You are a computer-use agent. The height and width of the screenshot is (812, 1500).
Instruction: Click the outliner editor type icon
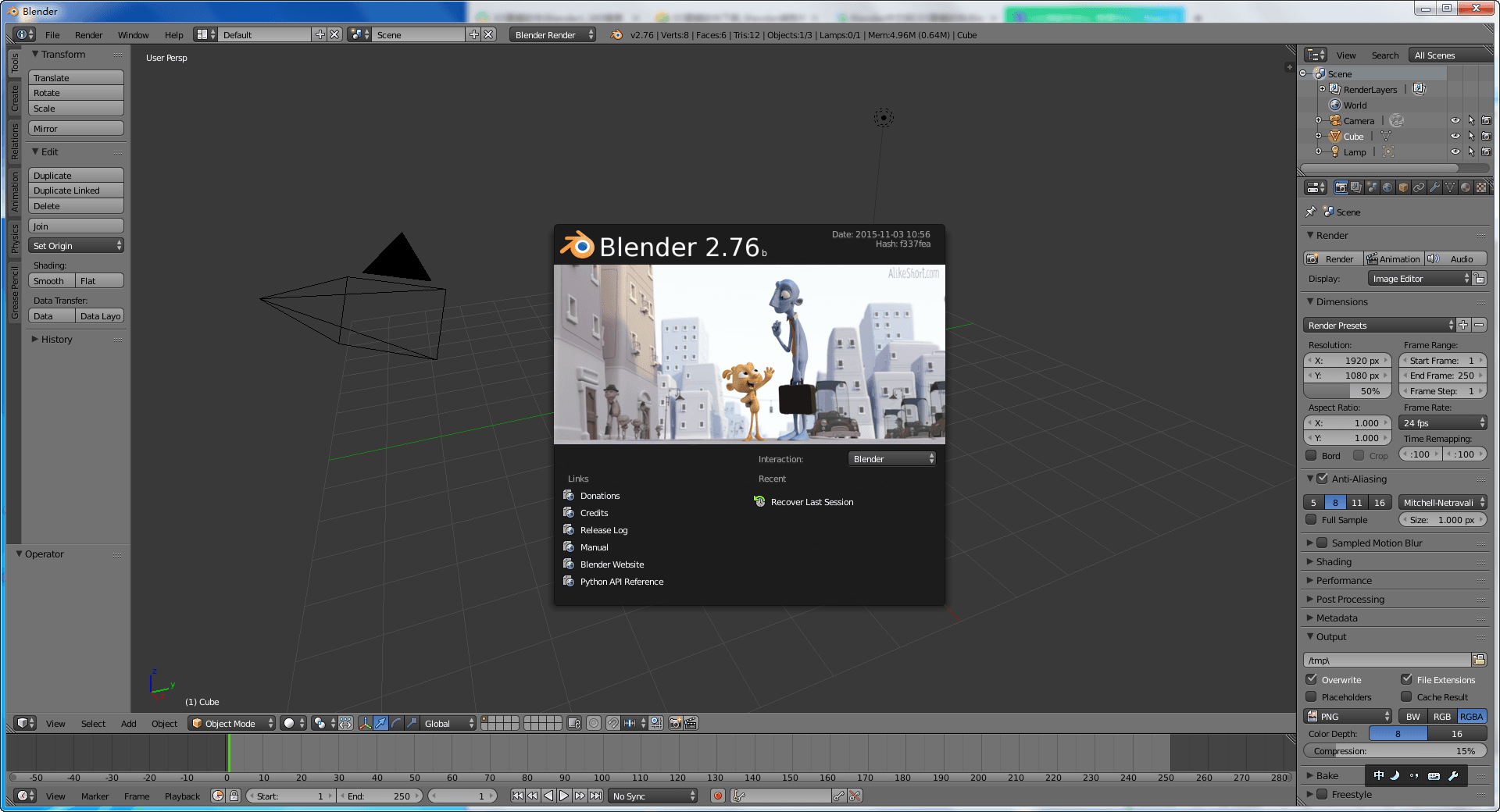pos(1316,55)
